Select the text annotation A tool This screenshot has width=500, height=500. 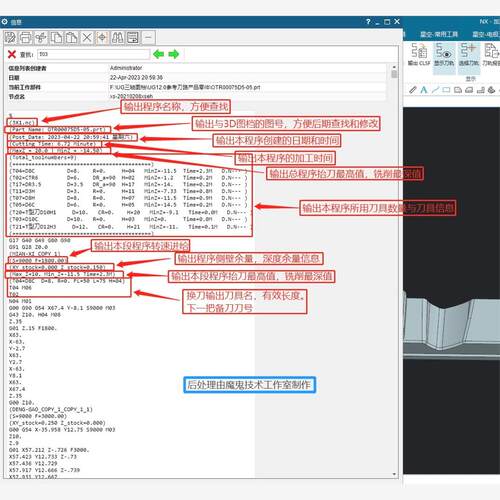click(424, 90)
